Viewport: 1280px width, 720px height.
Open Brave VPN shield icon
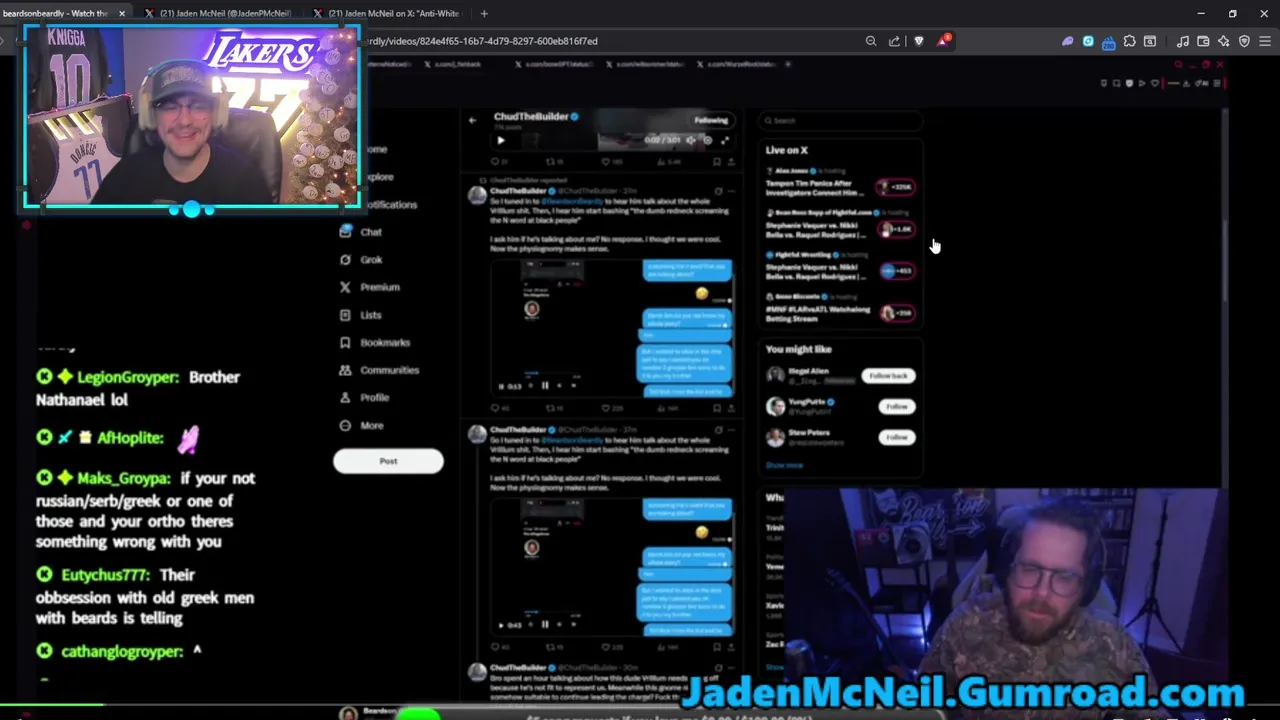point(1244,41)
